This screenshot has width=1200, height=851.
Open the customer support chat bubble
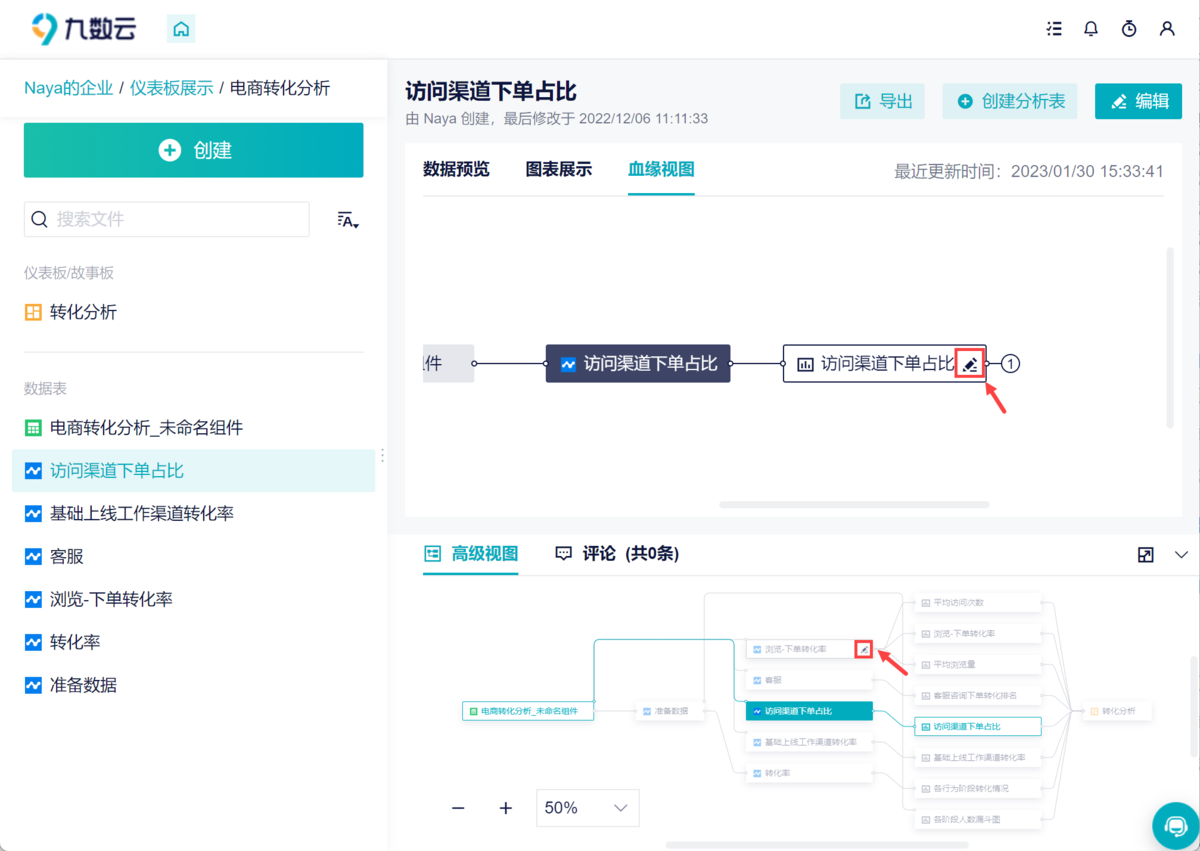(x=1174, y=826)
